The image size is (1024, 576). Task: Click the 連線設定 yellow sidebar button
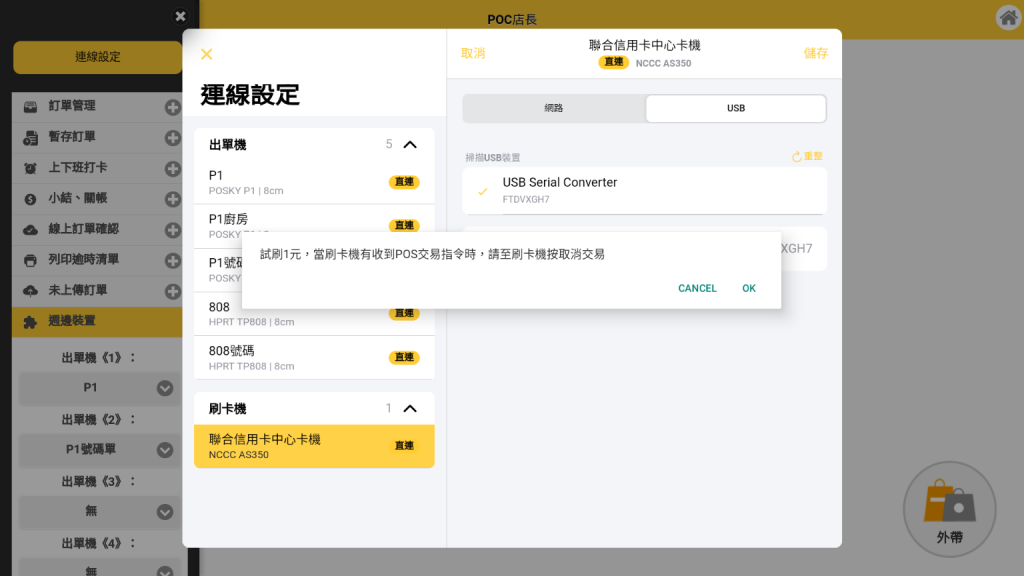(x=97, y=57)
